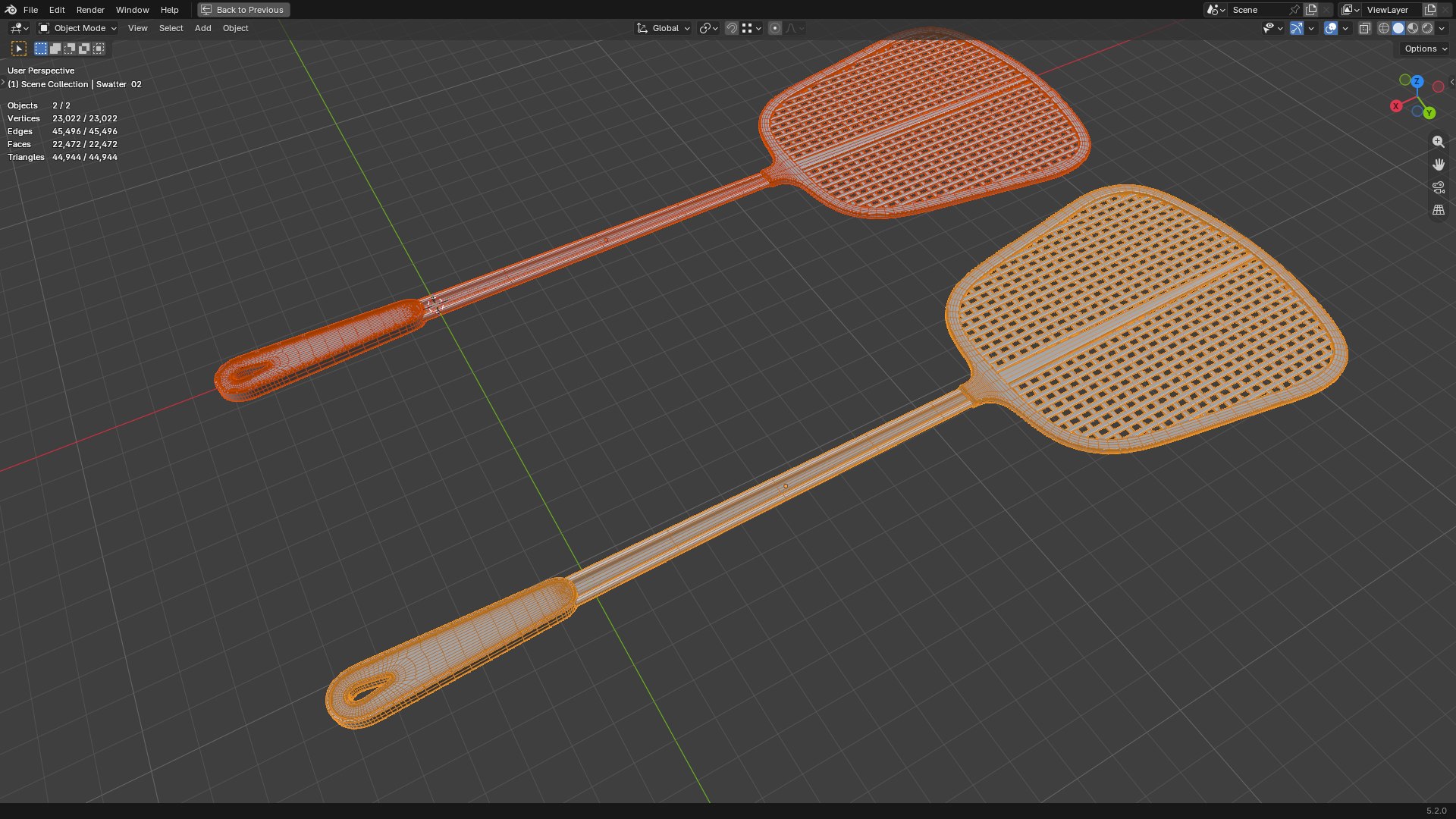Click the pan view hand icon
The height and width of the screenshot is (819, 1456).
click(1438, 165)
